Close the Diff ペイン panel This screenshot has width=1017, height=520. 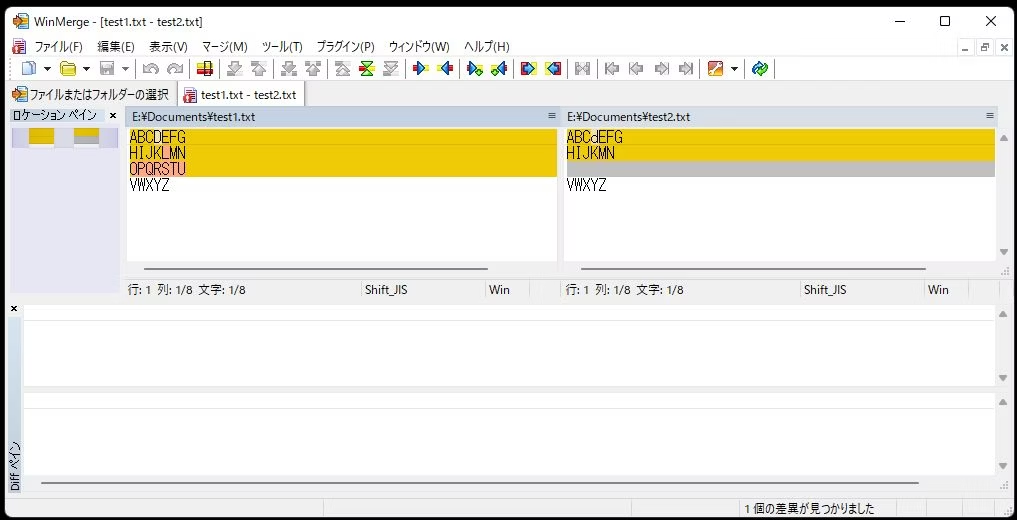pyautogui.click(x=14, y=309)
